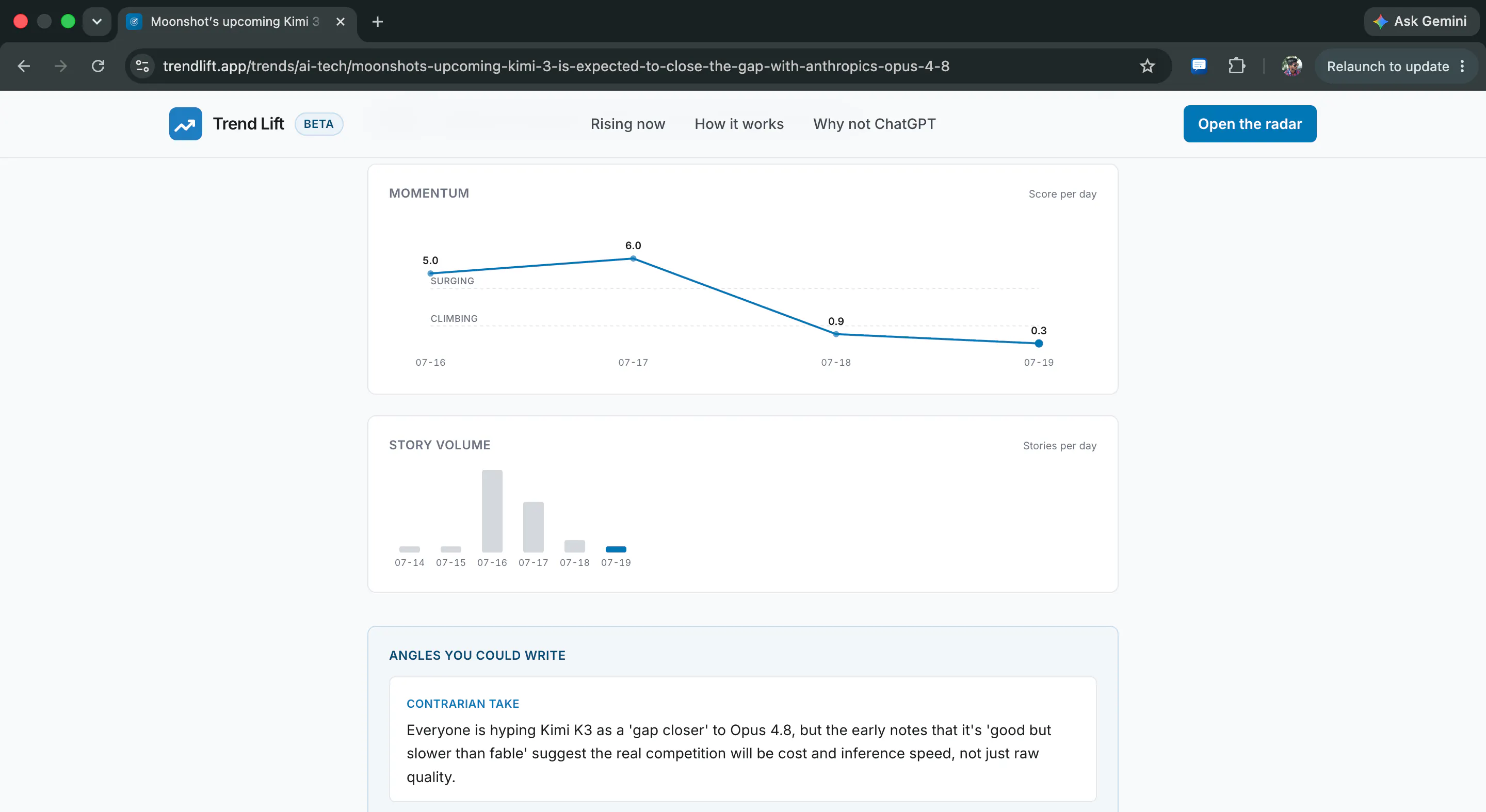Open the Rising now nav link
Screen dimensions: 1486x812
(627, 124)
